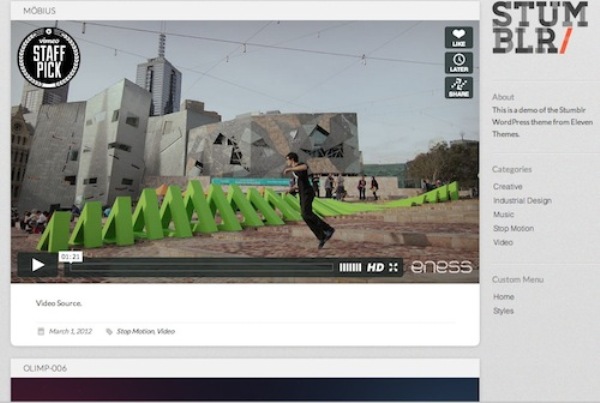This screenshot has width=600, height=403.
Task: Enter fullscreen video mode
Action: [394, 267]
